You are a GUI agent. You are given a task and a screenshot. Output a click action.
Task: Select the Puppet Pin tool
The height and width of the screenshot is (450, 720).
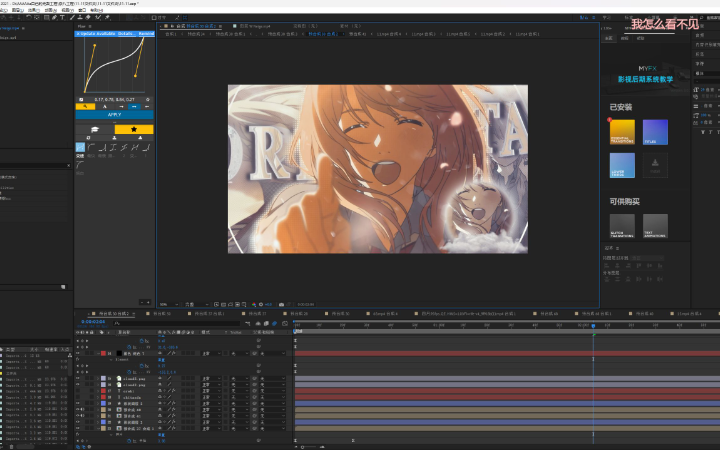point(107,17)
